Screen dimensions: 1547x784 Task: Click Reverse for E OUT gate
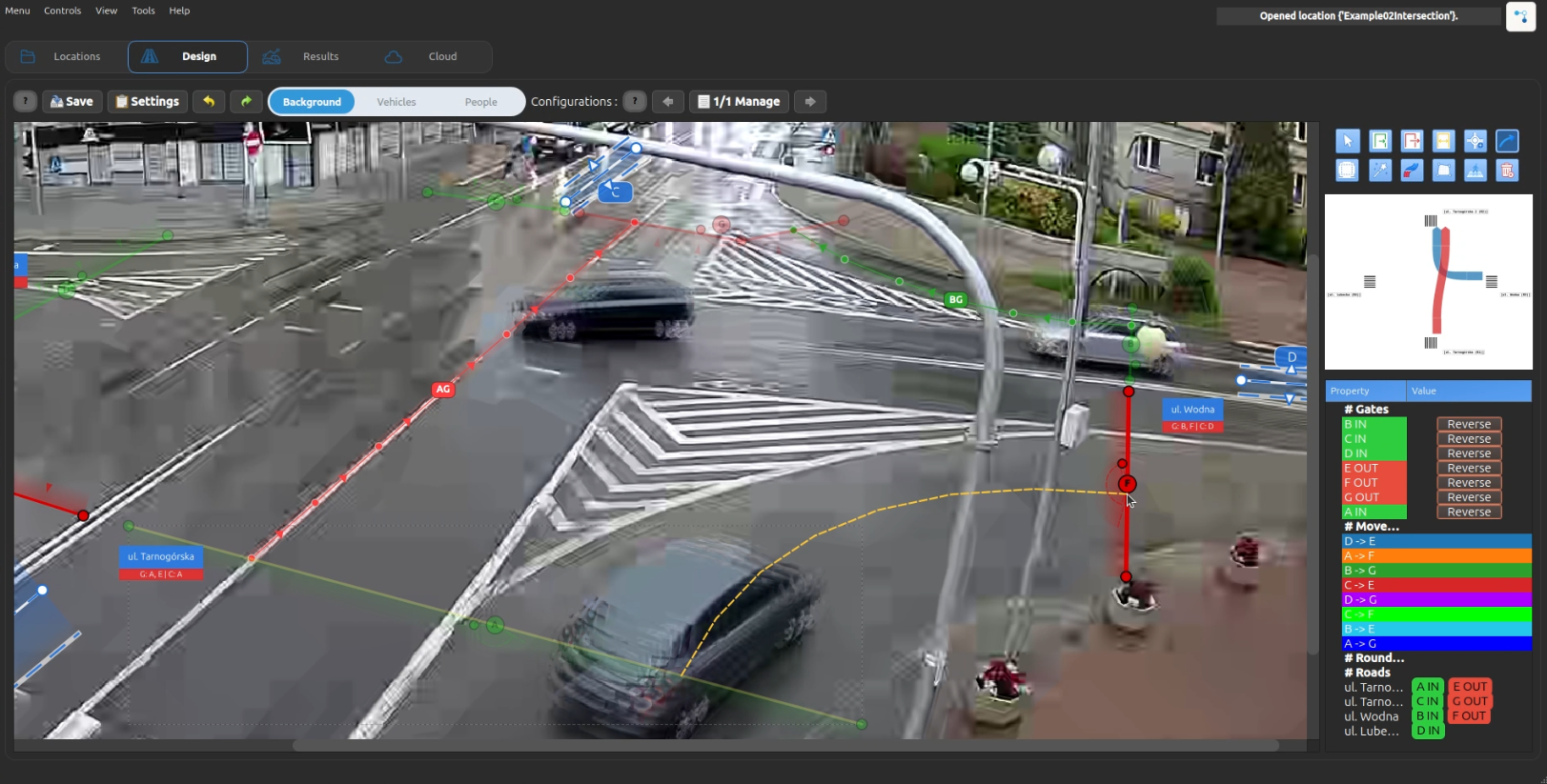(x=1469, y=468)
